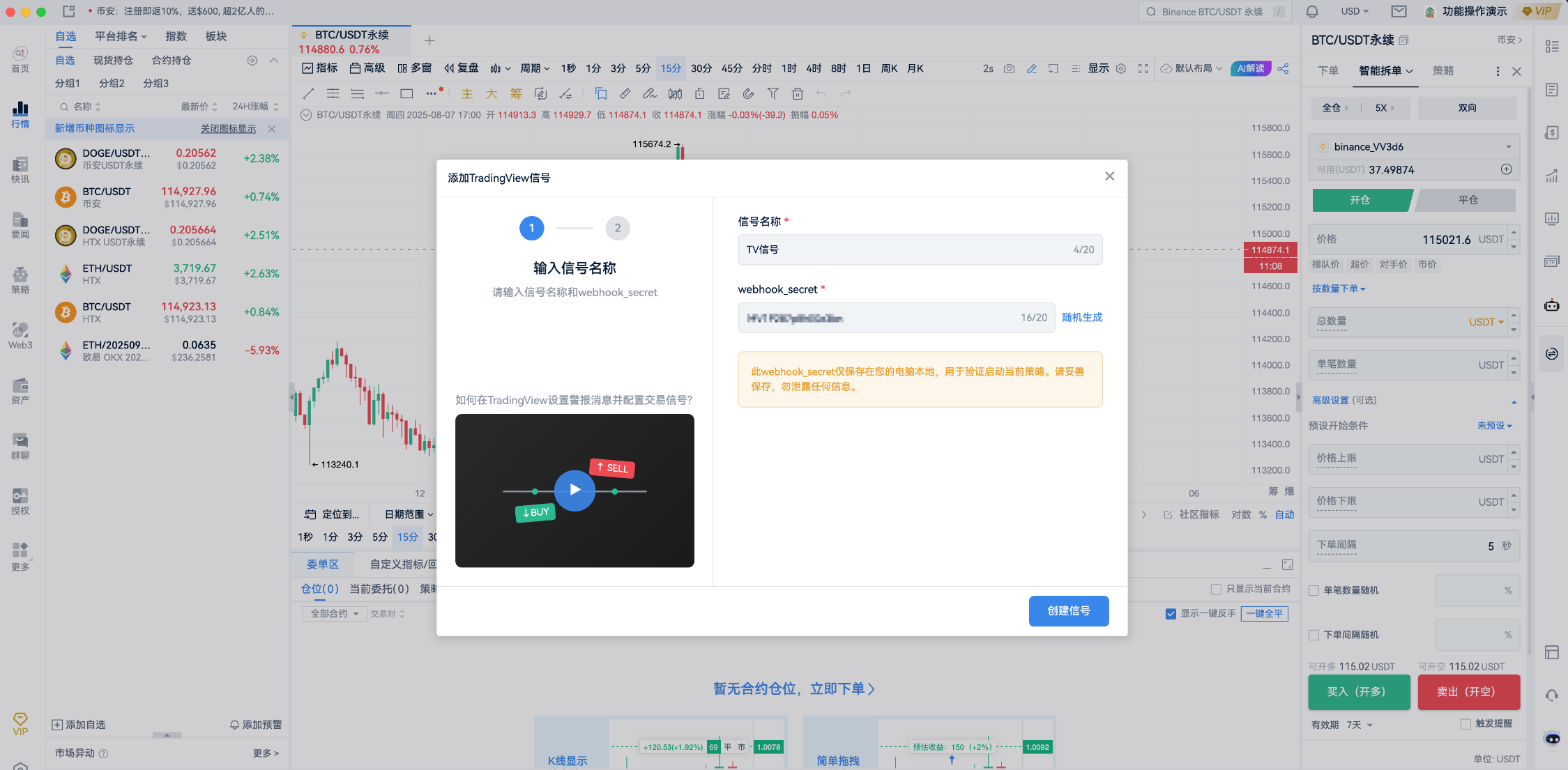Open the 未预设 start condition dropdown

pyautogui.click(x=1495, y=426)
